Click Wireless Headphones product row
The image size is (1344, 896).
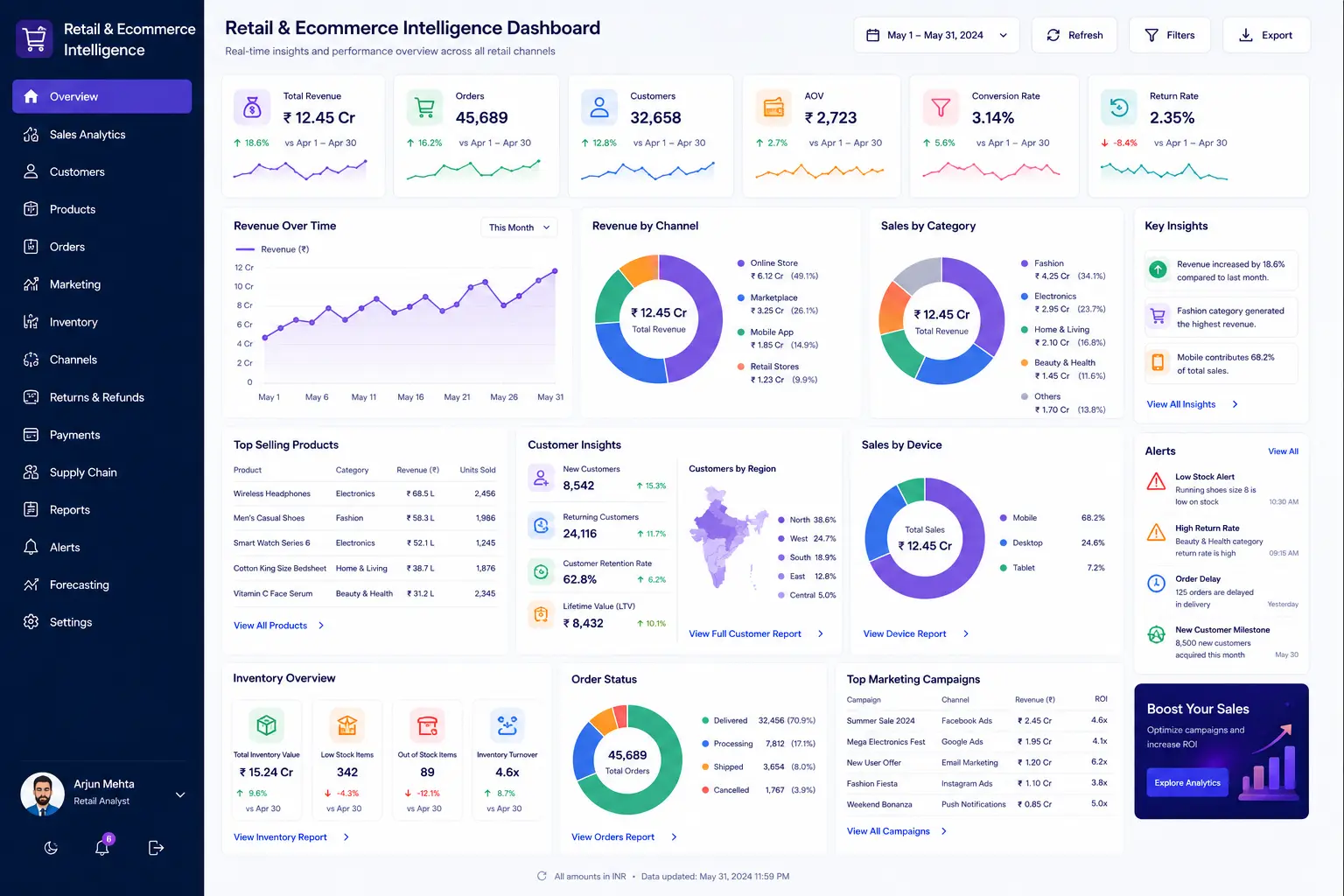(365, 493)
